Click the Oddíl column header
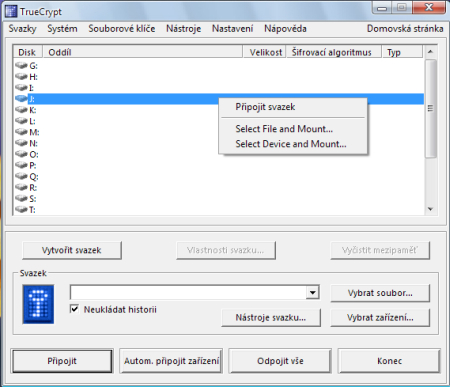 [x=143, y=52]
